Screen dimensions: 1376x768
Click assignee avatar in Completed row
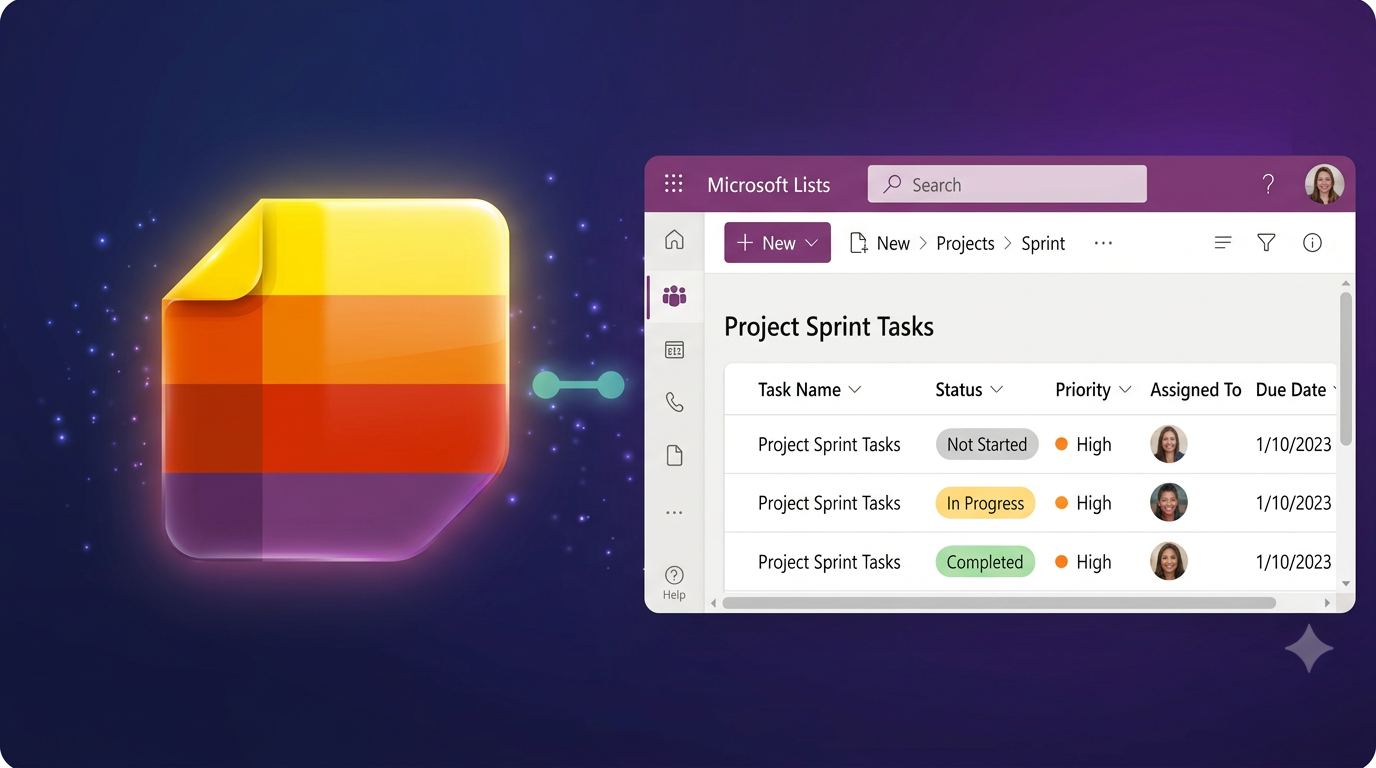click(1169, 561)
